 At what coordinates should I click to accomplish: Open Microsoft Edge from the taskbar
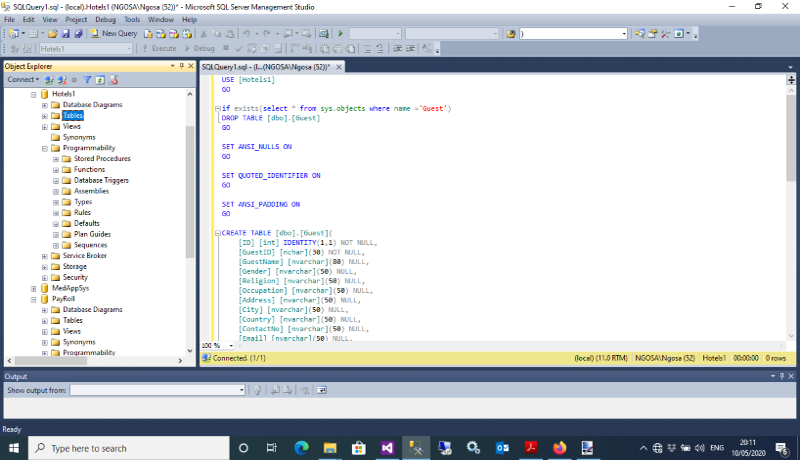pos(301,448)
